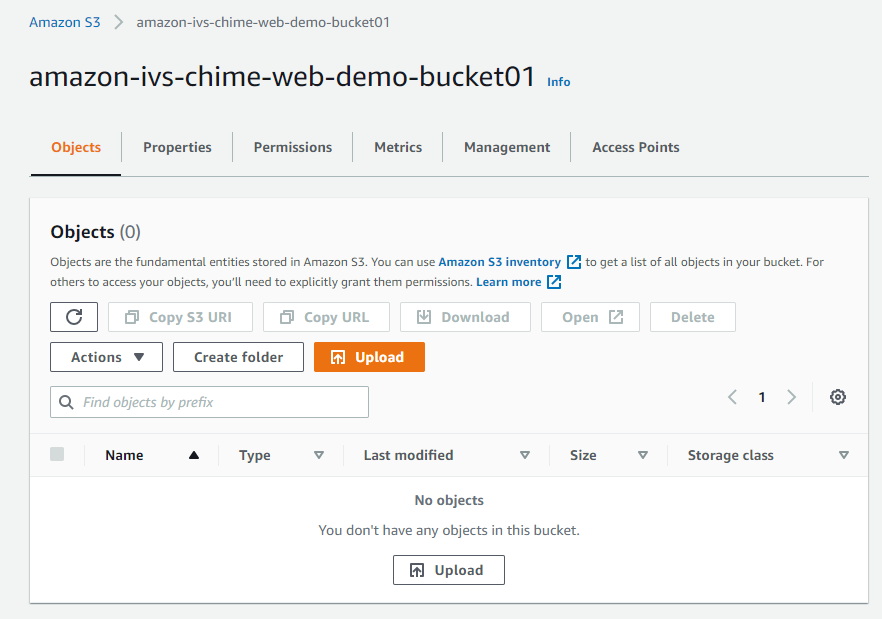This screenshot has height=619, width=882.
Task: Click the breadcrumb chevron separator
Action: 118,23
